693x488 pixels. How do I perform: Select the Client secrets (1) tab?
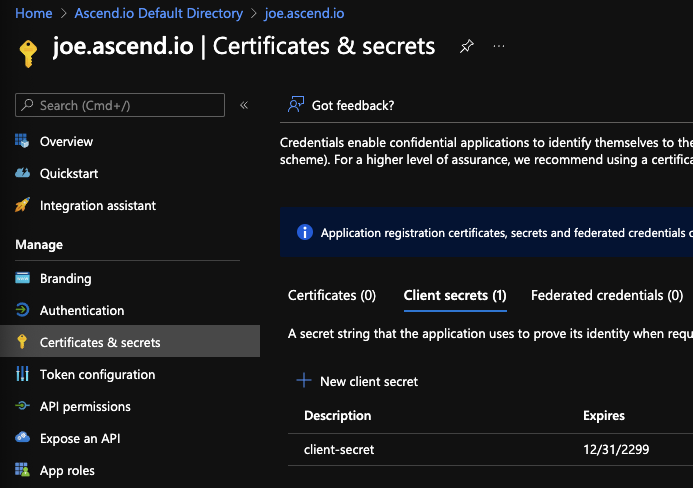pyautogui.click(x=455, y=296)
